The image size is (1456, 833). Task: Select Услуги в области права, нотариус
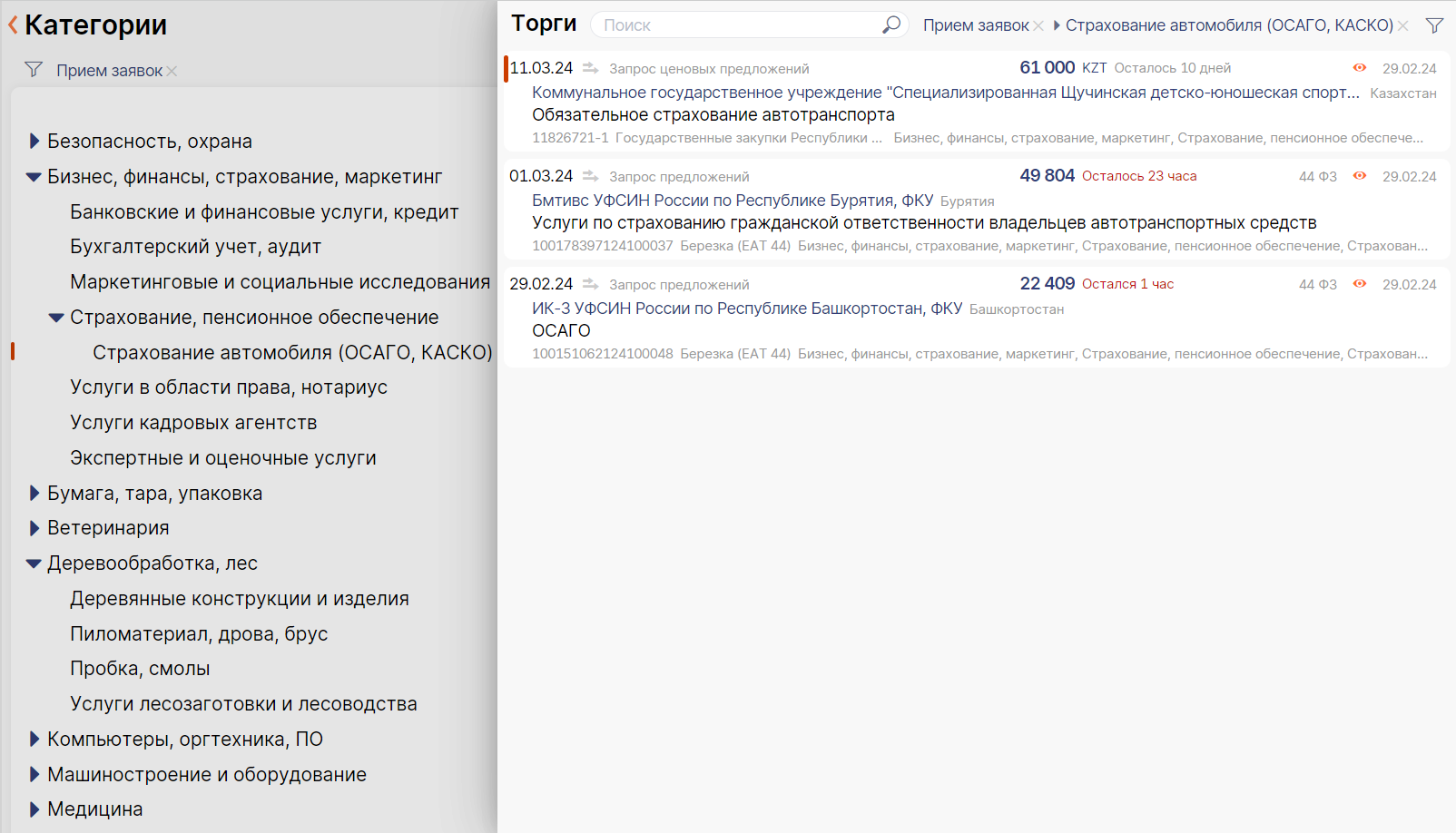click(x=229, y=387)
